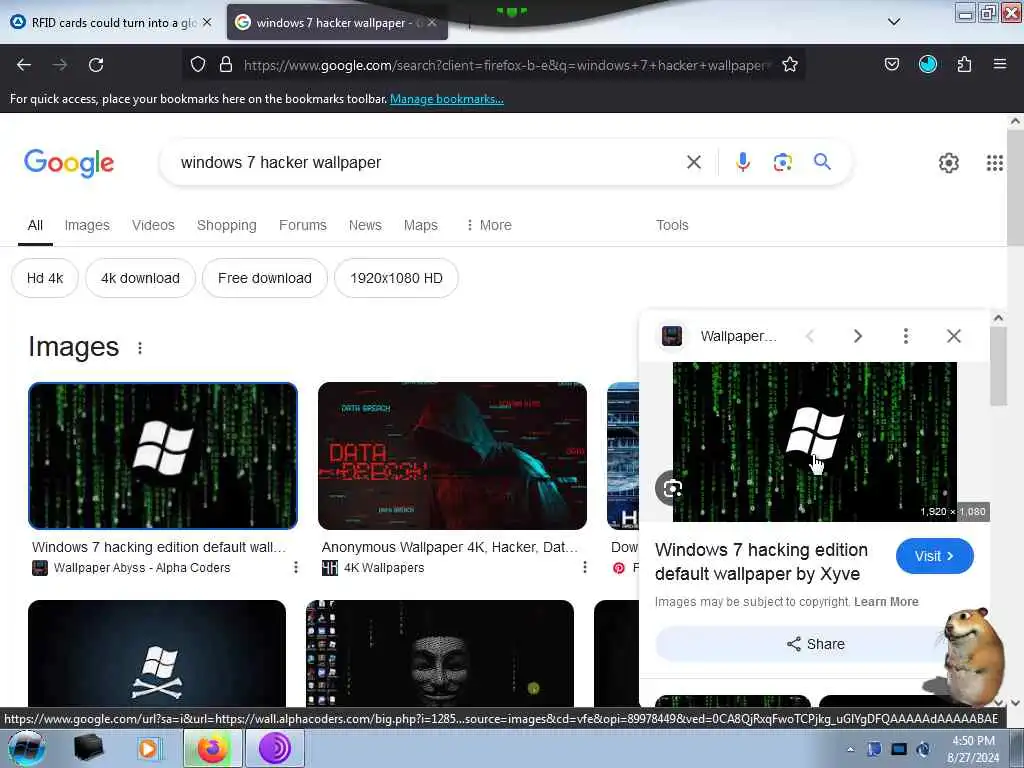Open the tracking protection shield icon
1024x768 pixels.
[198, 64]
